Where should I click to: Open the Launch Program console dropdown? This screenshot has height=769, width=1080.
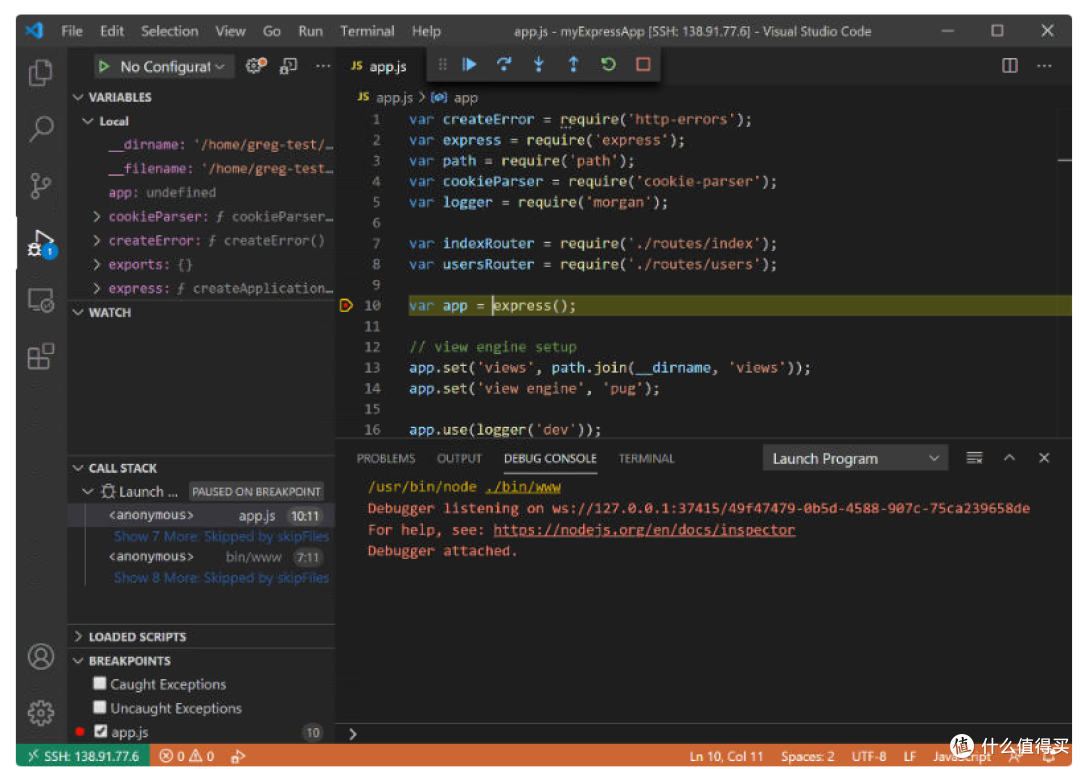point(855,459)
